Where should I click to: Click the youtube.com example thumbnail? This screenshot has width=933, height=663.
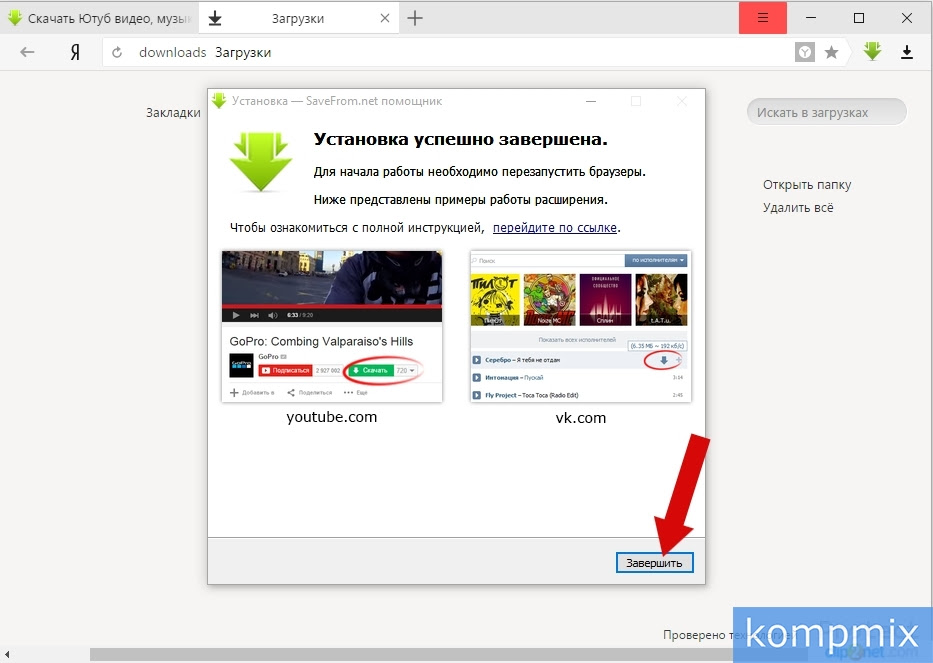coord(332,326)
